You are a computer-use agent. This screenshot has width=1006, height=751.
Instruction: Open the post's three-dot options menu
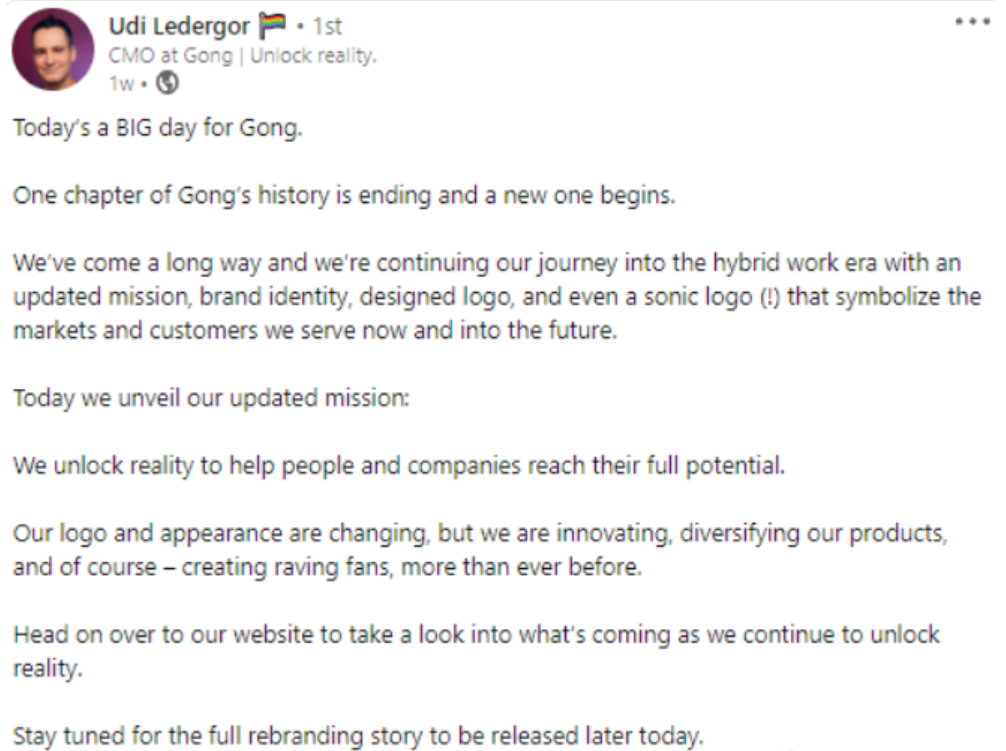(972, 22)
